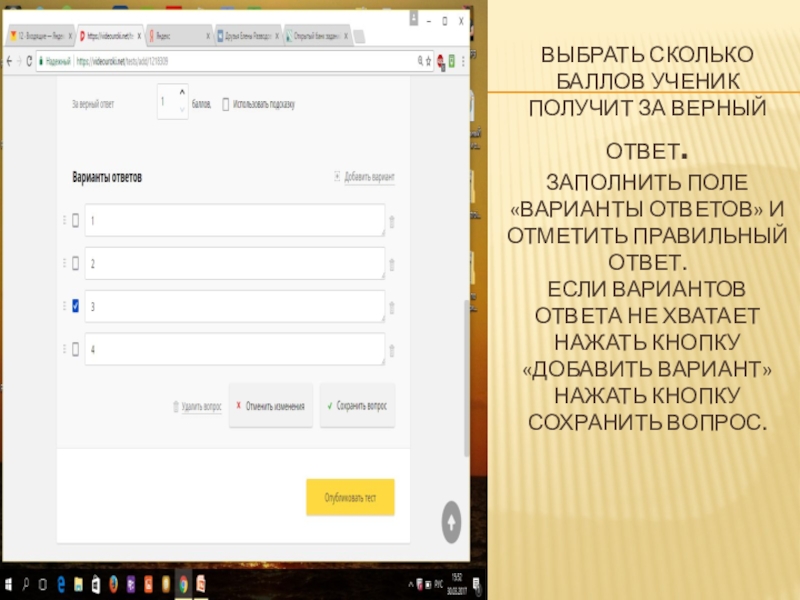Mark answer 1 as correct
This screenshot has width=800, height=600.
coord(75,221)
